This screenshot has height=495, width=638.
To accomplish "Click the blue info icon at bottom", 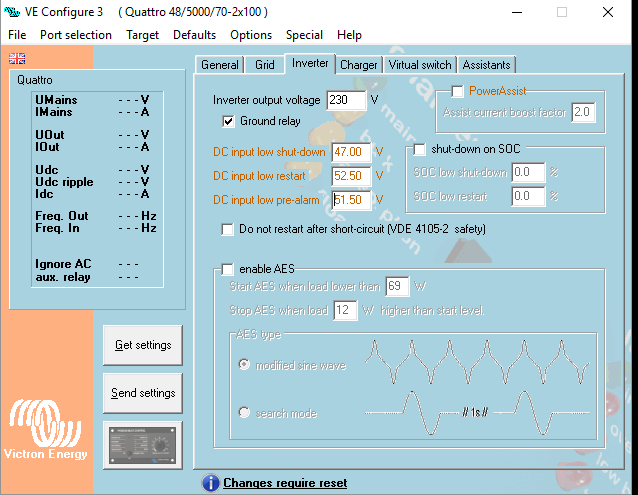I will [210, 483].
